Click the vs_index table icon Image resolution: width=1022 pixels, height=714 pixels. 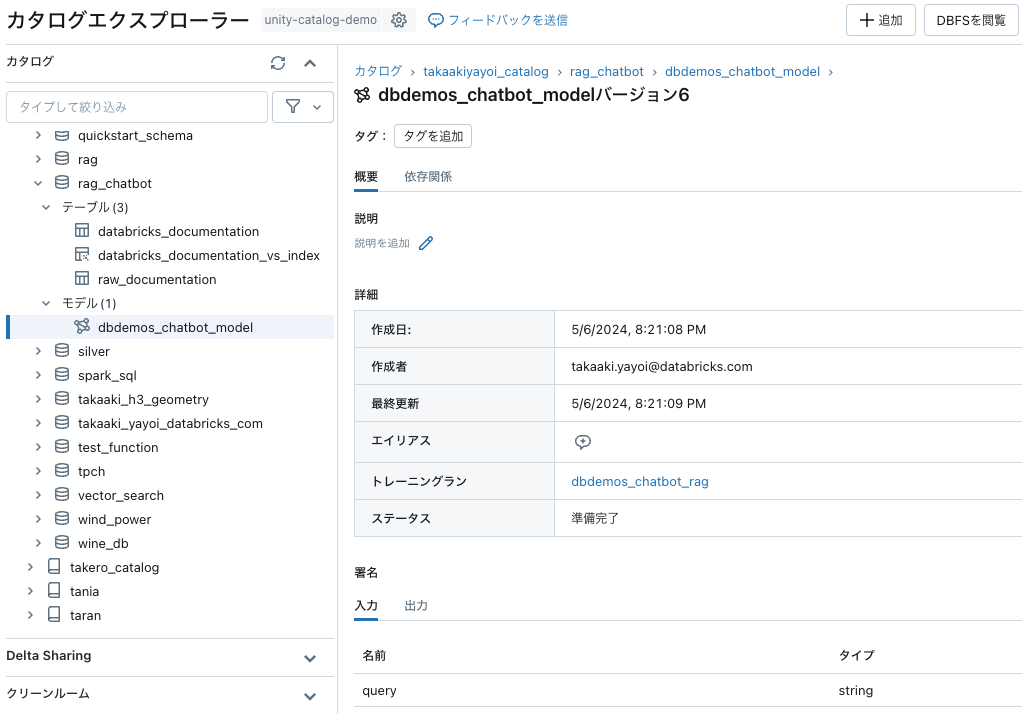(82, 255)
